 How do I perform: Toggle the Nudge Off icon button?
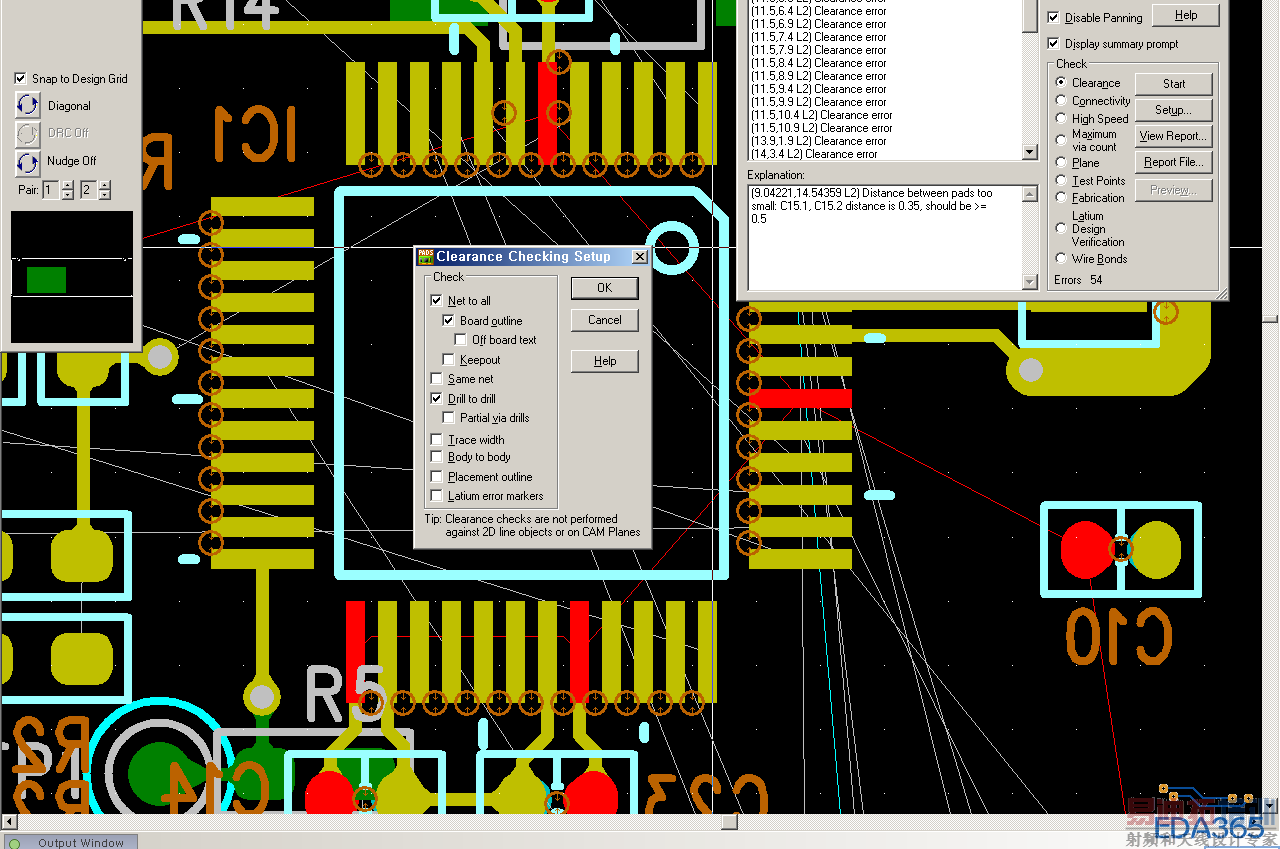click(x=28, y=161)
